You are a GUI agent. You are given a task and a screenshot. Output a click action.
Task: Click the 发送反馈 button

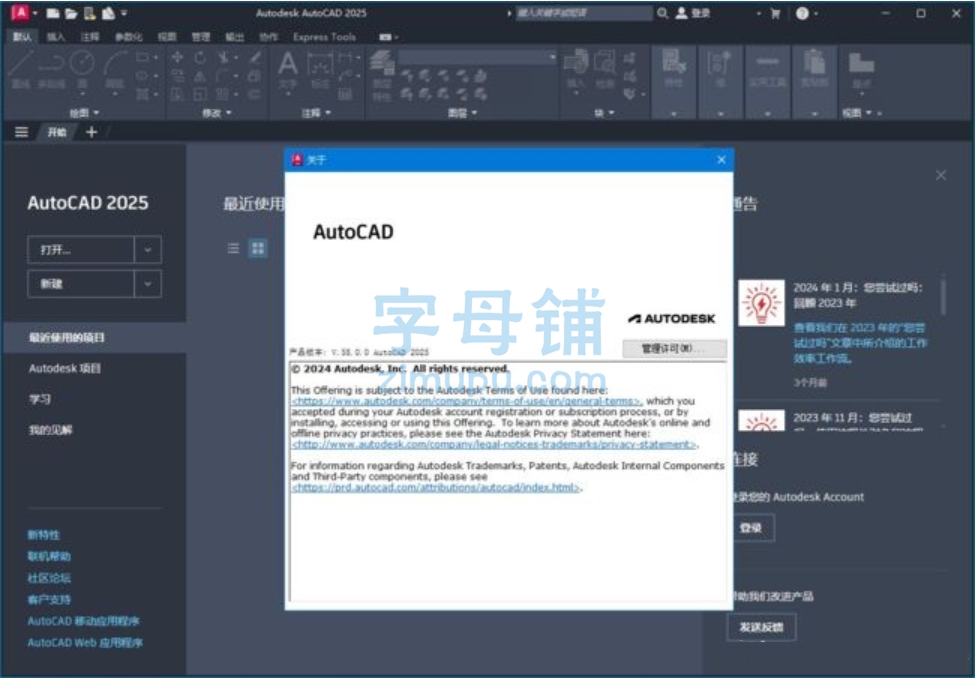pos(761,627)
